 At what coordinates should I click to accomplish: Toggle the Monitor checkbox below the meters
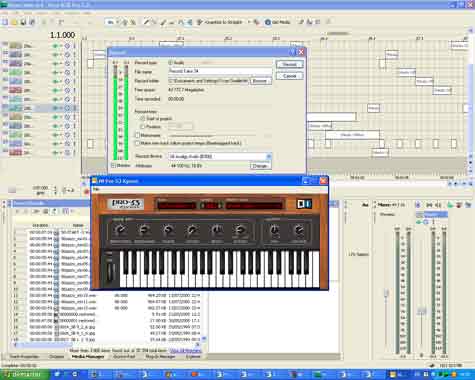113,165
